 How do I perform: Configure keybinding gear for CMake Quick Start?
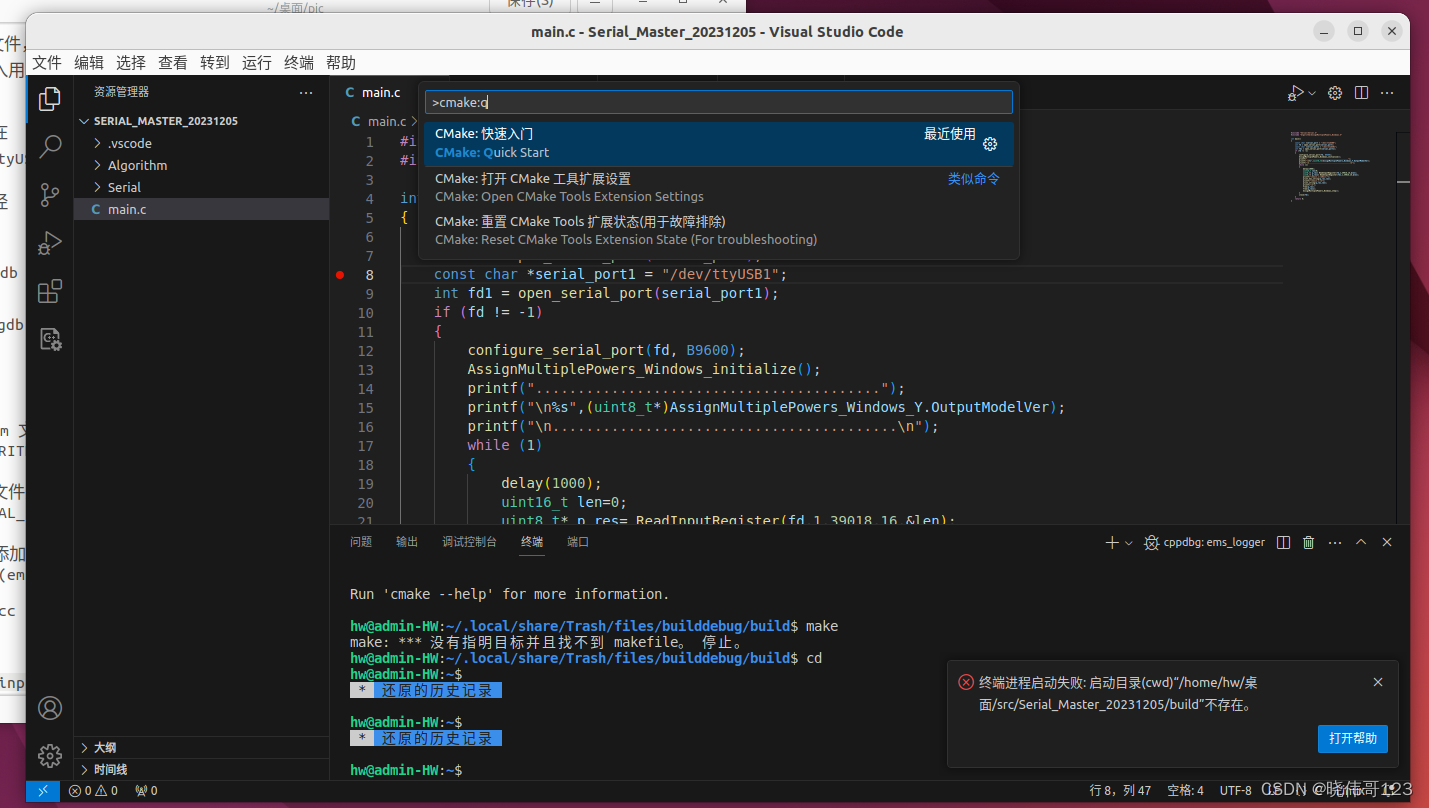click(x=990, y=144)
